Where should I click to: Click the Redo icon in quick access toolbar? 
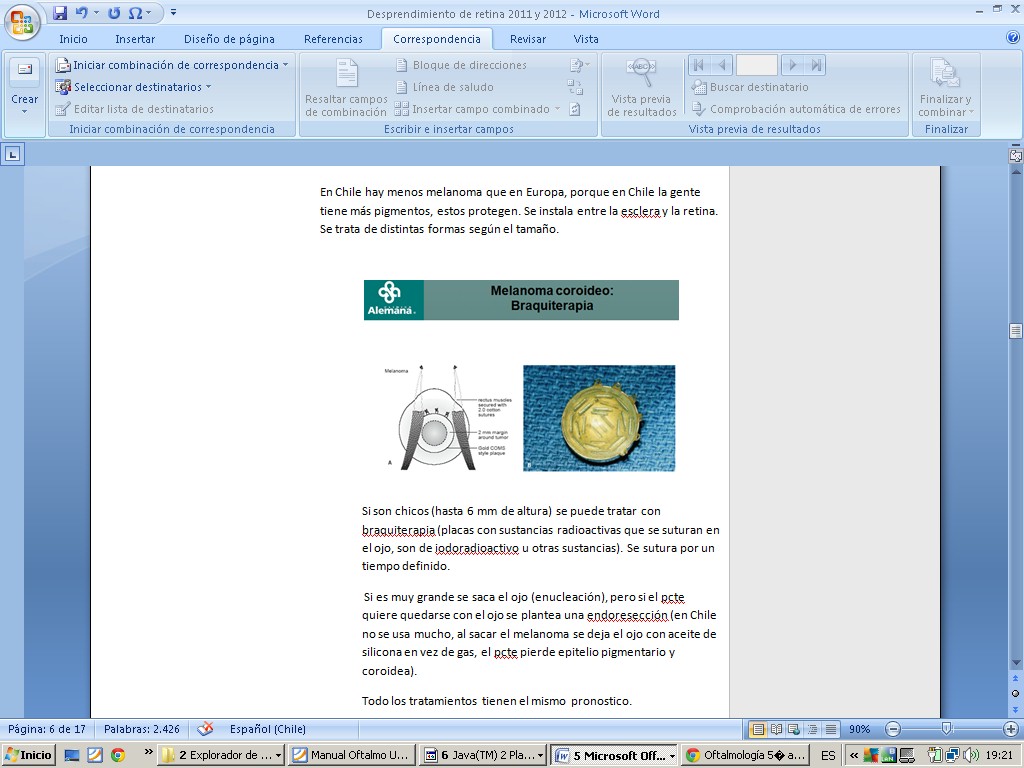[113, 13]
